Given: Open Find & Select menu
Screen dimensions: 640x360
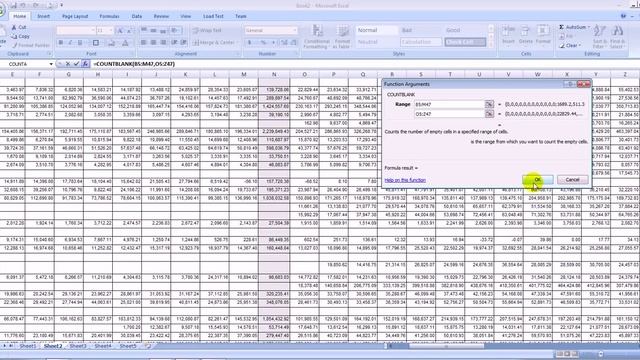Looking at the screenshot, I should (617, 37).
